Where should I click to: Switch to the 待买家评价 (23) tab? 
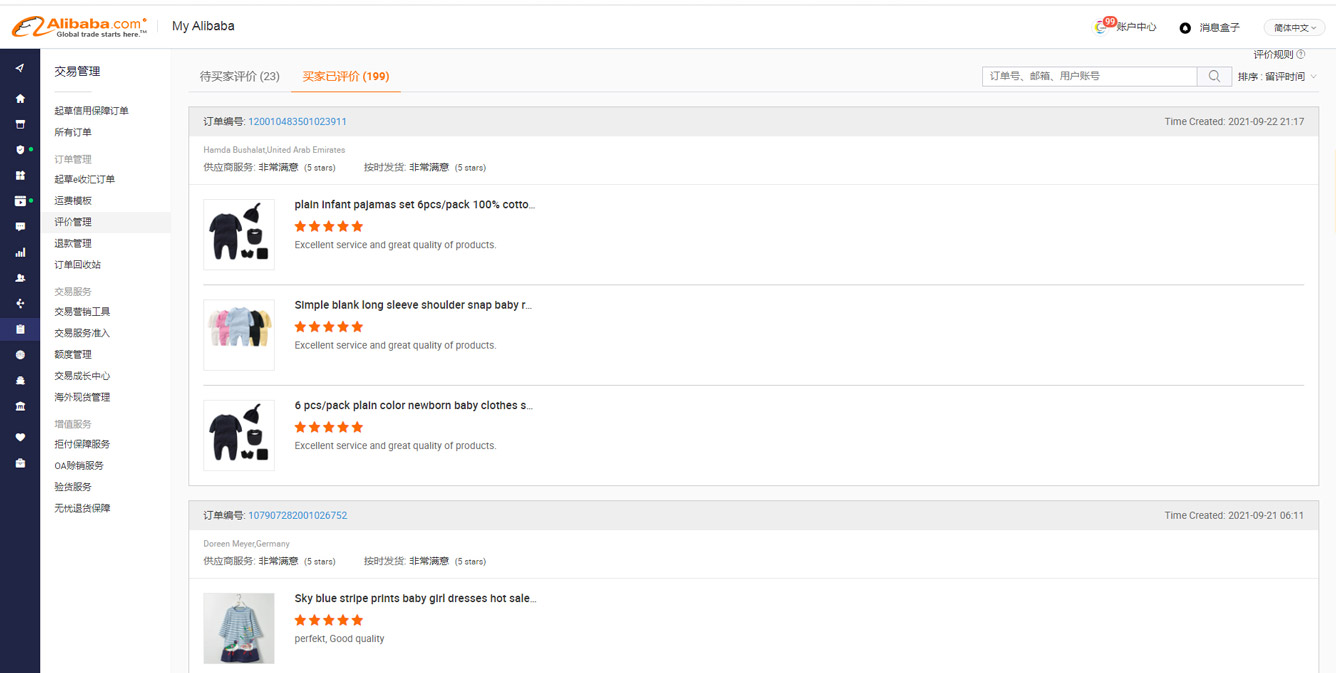click(240, 76)
